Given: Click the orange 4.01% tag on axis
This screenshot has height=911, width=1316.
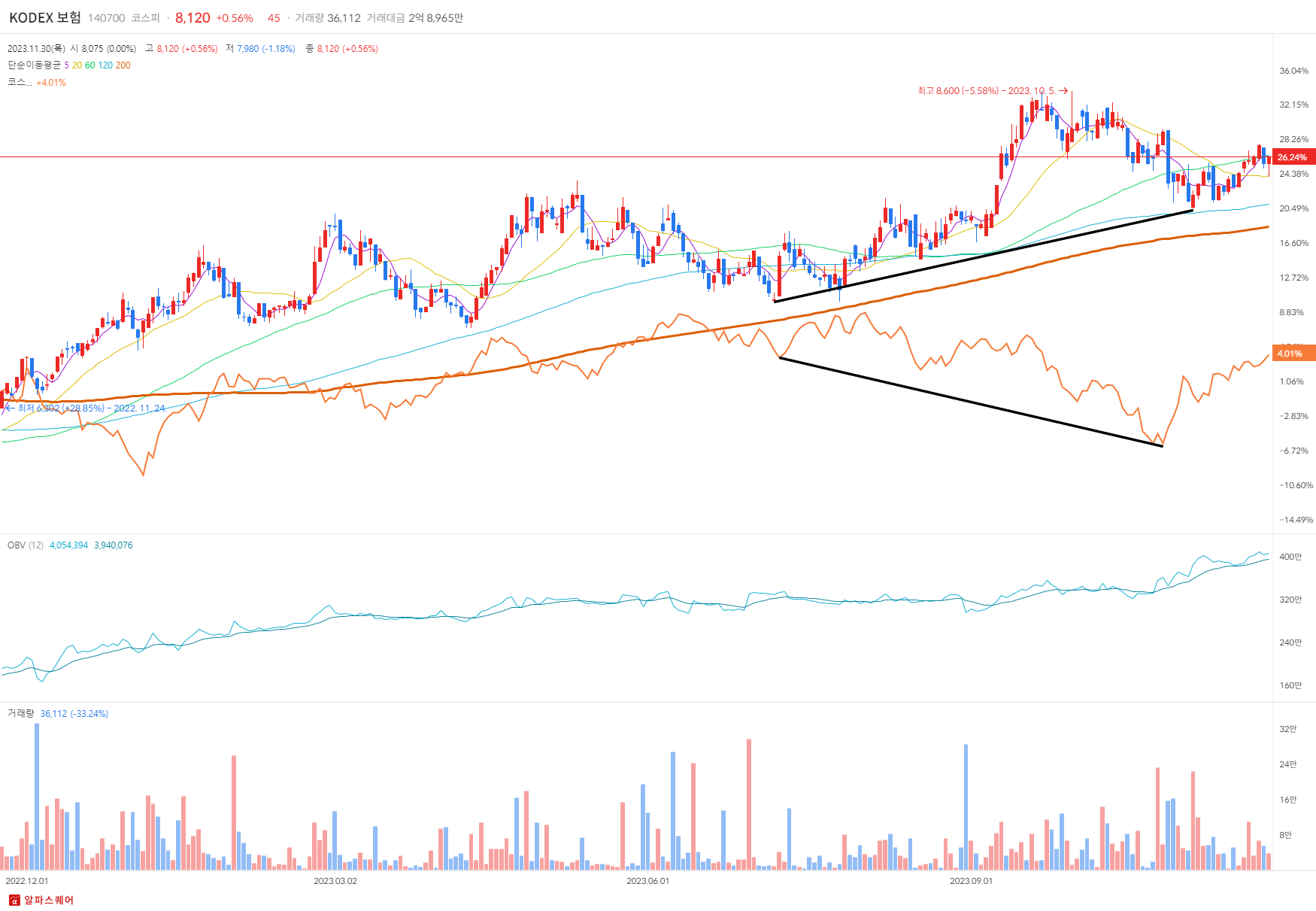Looking at the screenshot, I should pos(1293,353).
